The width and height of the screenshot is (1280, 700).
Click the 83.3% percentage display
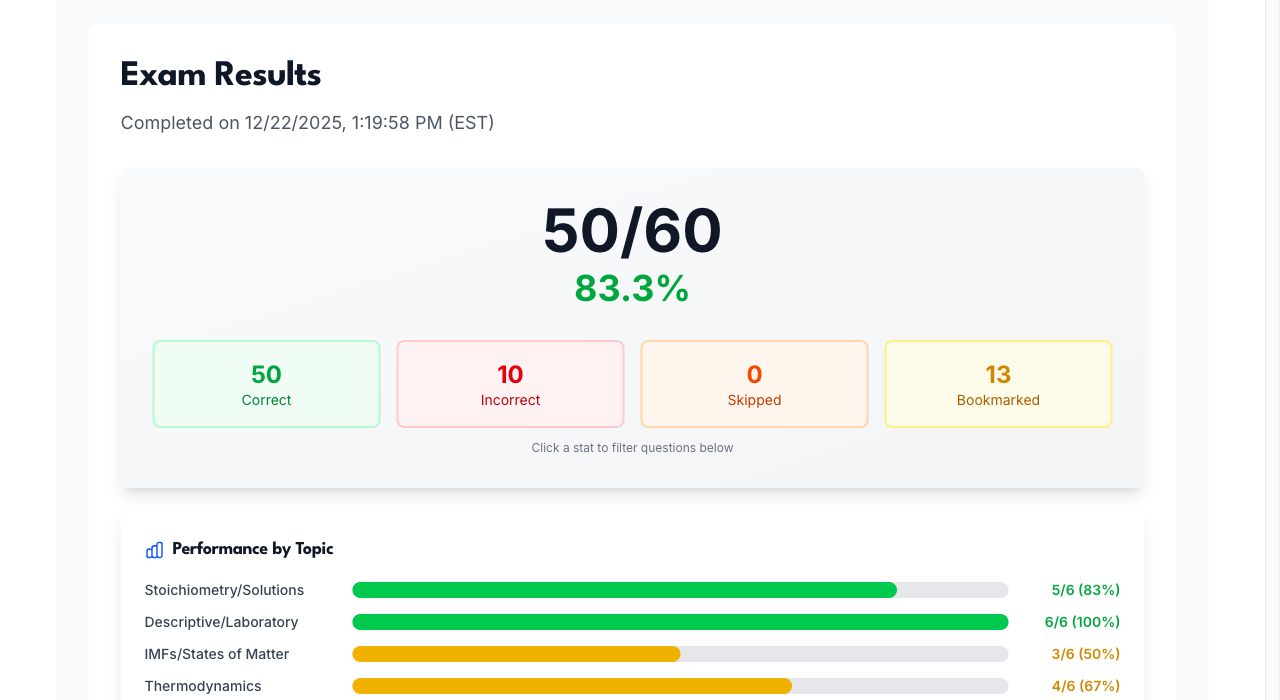pos(631,289)
